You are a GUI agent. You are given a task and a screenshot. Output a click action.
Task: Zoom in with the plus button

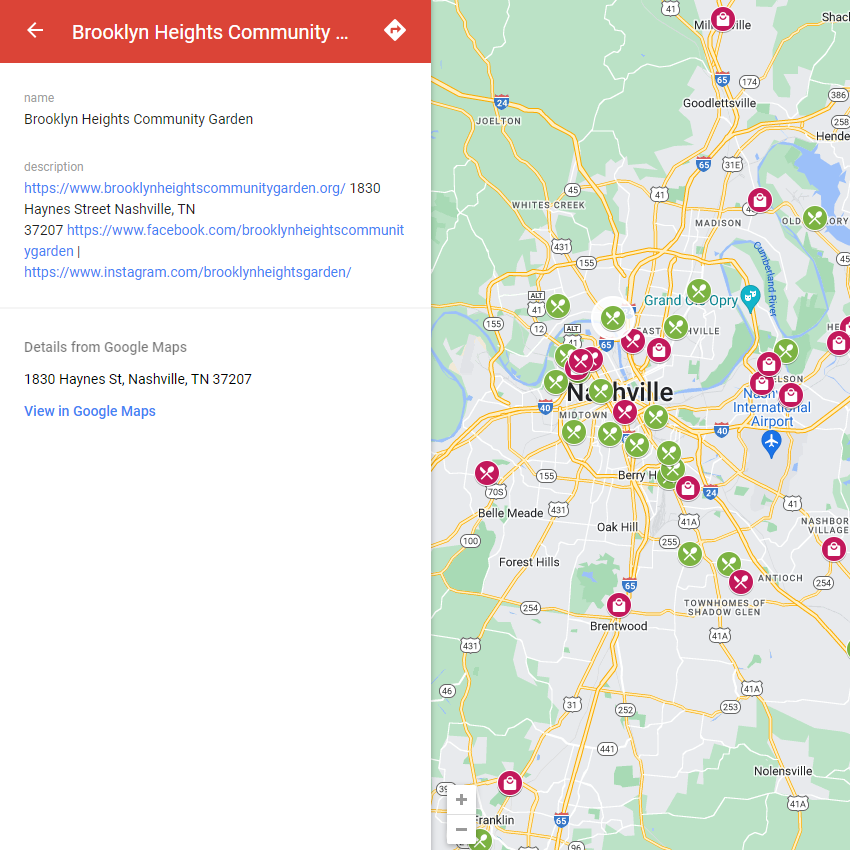461,800
